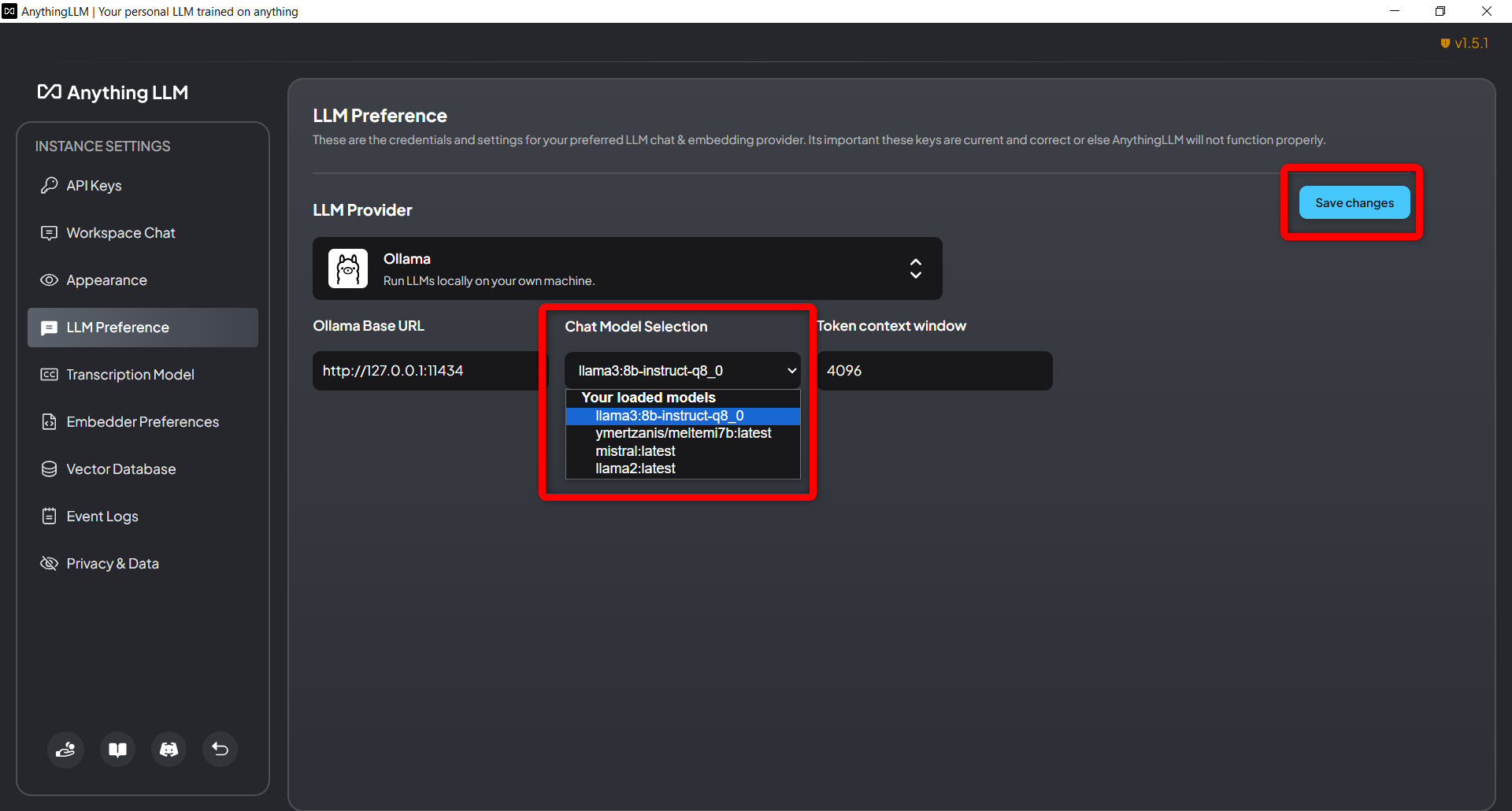The image size is (1512, 811).
Task: Open Transcription Model settings
Action: click(x=130, y=375)
